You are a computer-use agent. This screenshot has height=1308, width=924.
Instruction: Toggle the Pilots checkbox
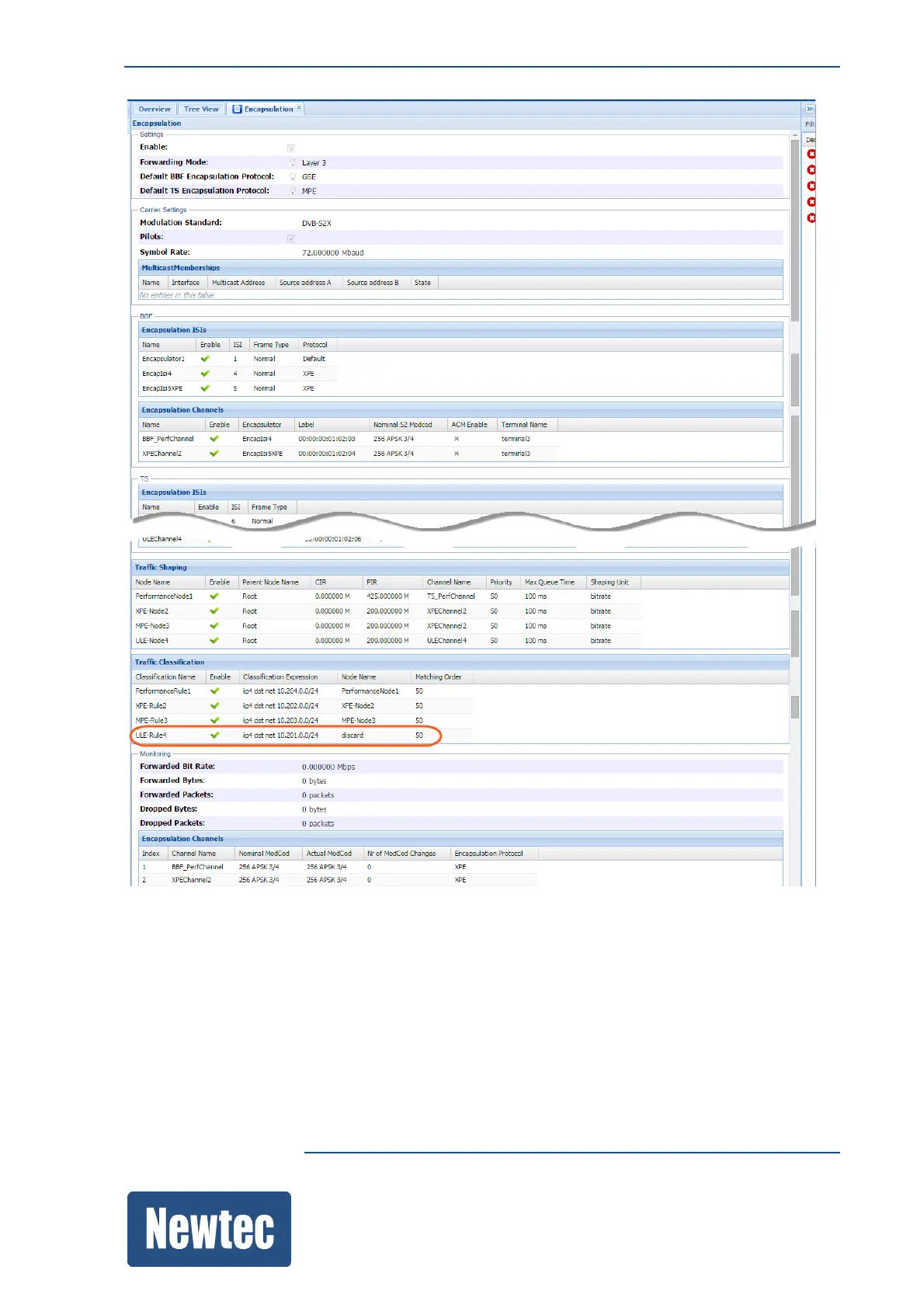coord(291,238)
